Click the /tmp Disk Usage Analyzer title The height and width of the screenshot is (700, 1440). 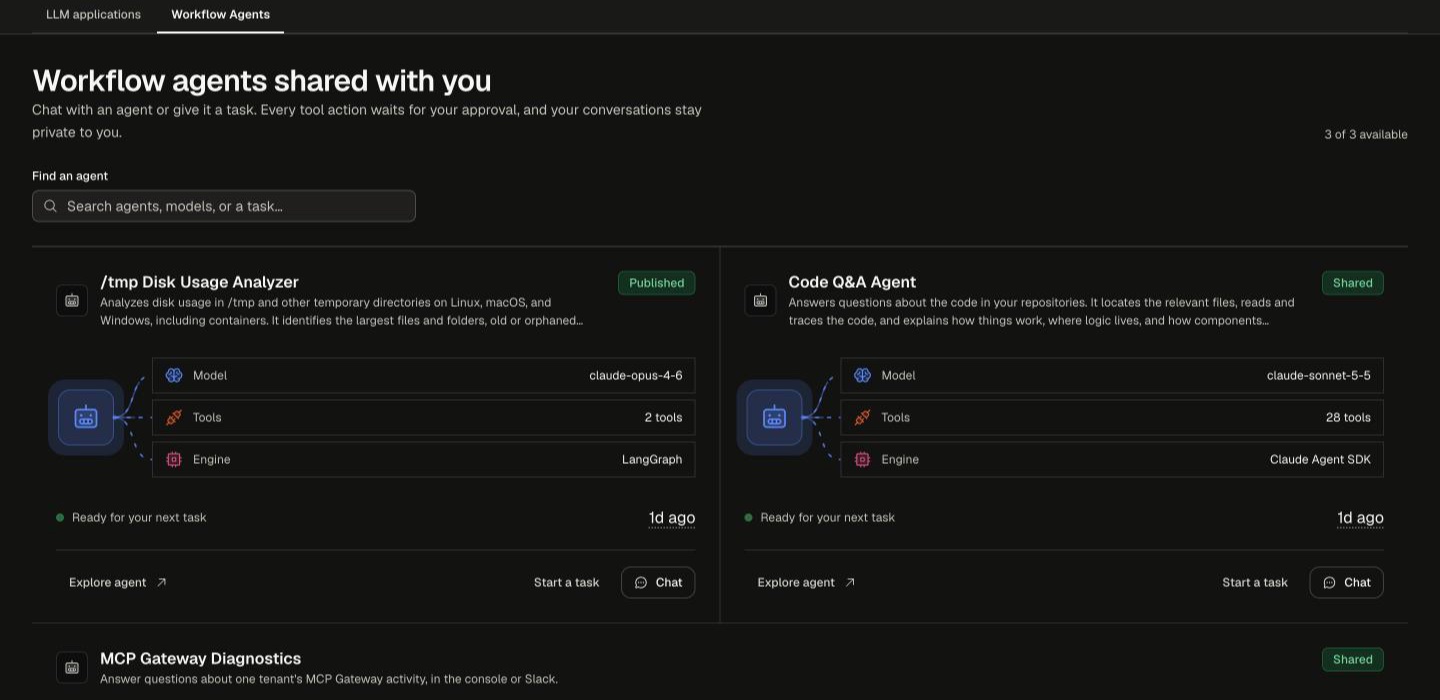(199, 282)
